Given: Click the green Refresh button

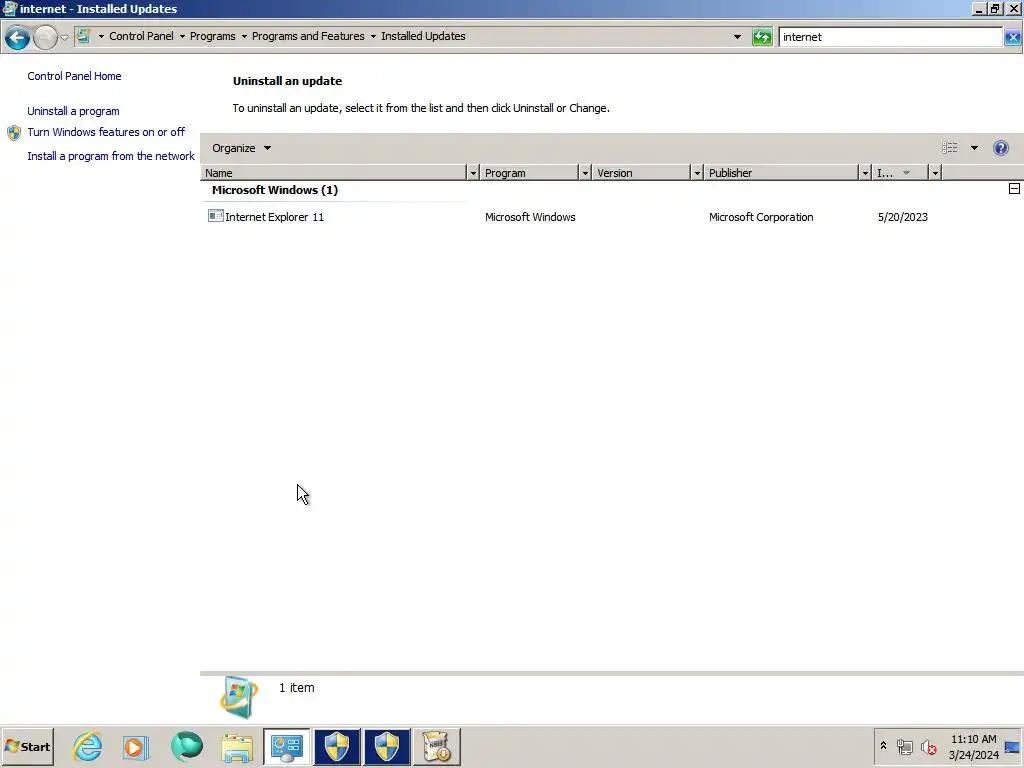Looking at the screenshot, I should (x=762, y=37).
